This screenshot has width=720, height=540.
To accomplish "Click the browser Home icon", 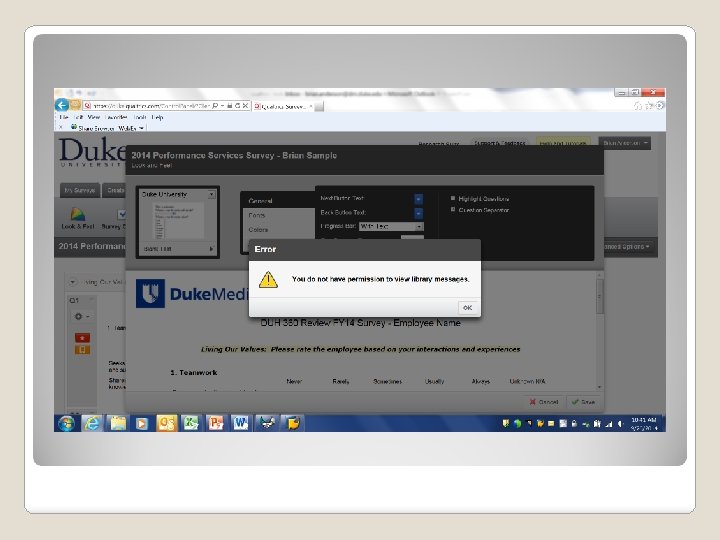I will pos(637,106).
